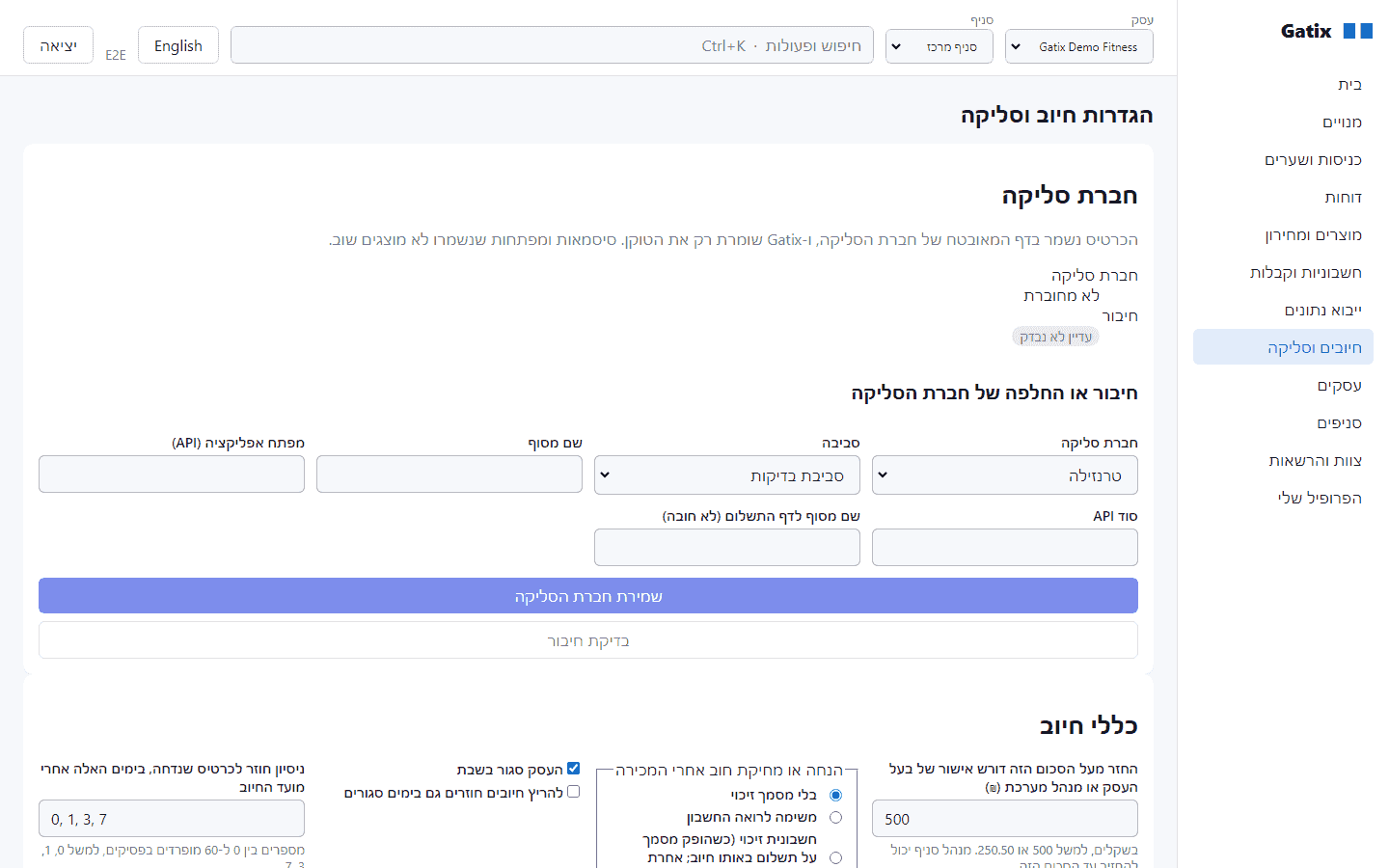This screenshot has height=868, width=1389.
Task: Click the retry days field 0, 1, 3, 7
Action: [x=172, y=819]
